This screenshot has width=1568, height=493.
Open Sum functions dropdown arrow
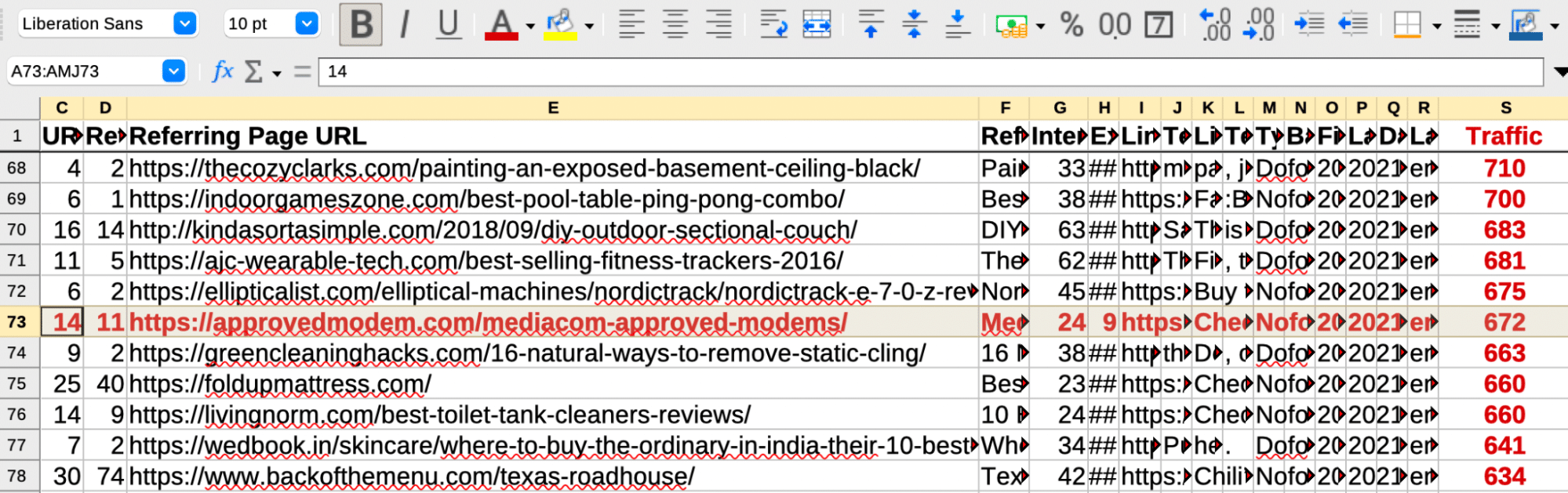277,74
